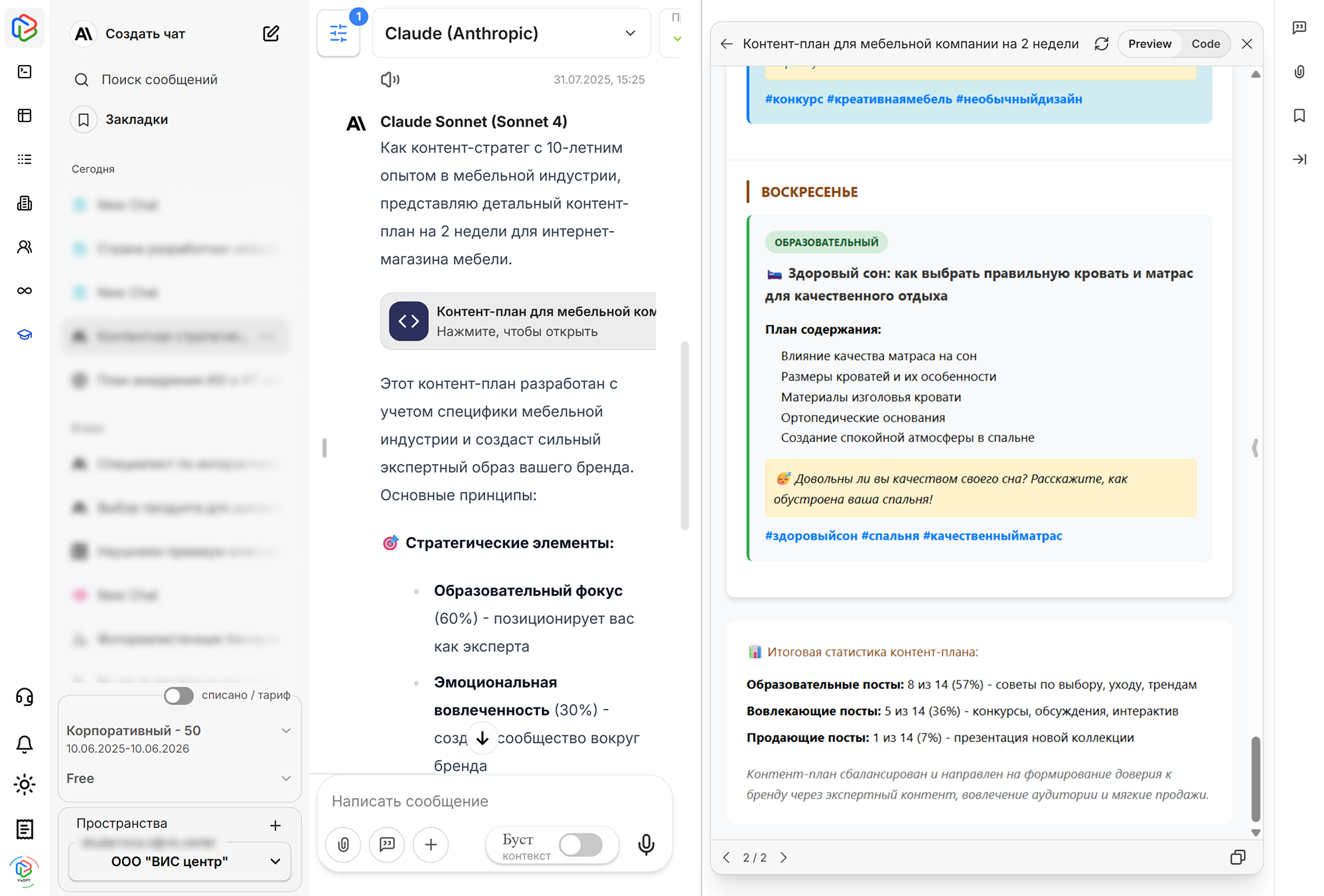Click the ОБРАЗОВАТЕЛЬНЫЙ tag badge
Viewport: 1324px width, 896px height.
click(826, 242)
